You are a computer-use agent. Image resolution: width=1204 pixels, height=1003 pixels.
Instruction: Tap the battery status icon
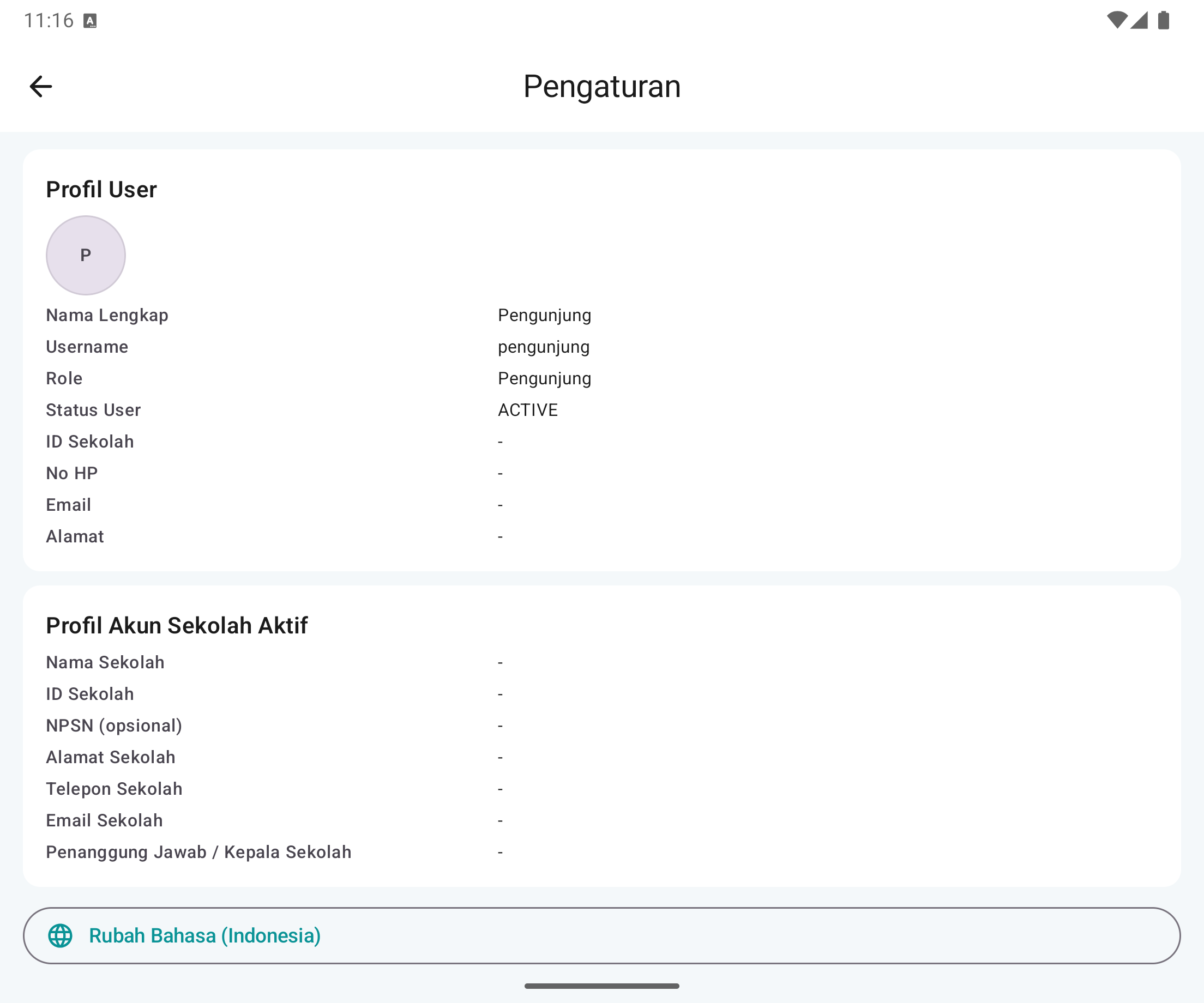point(1163,20)
